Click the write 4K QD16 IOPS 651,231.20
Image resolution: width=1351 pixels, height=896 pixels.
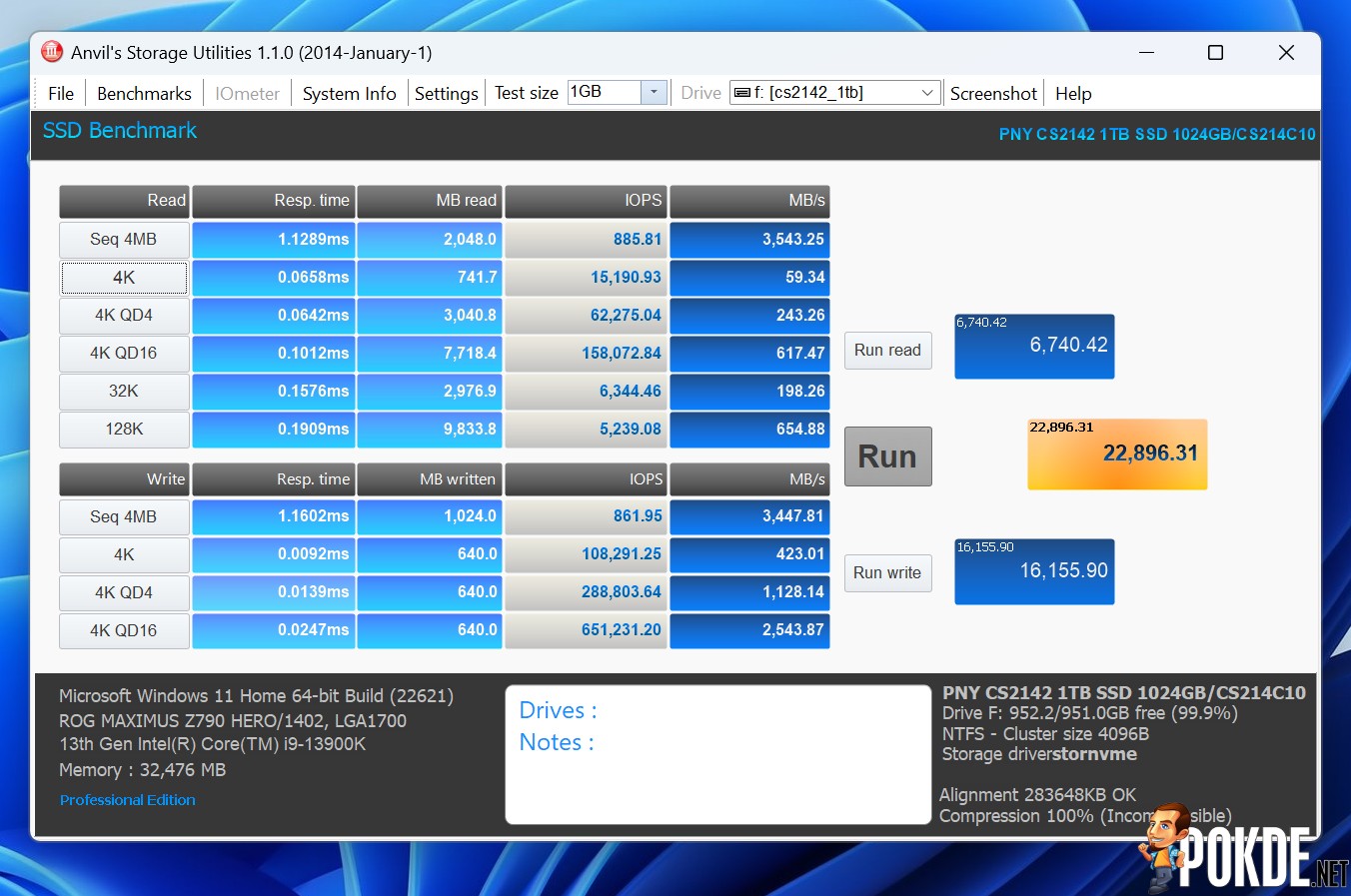click(x=586, y=631)
